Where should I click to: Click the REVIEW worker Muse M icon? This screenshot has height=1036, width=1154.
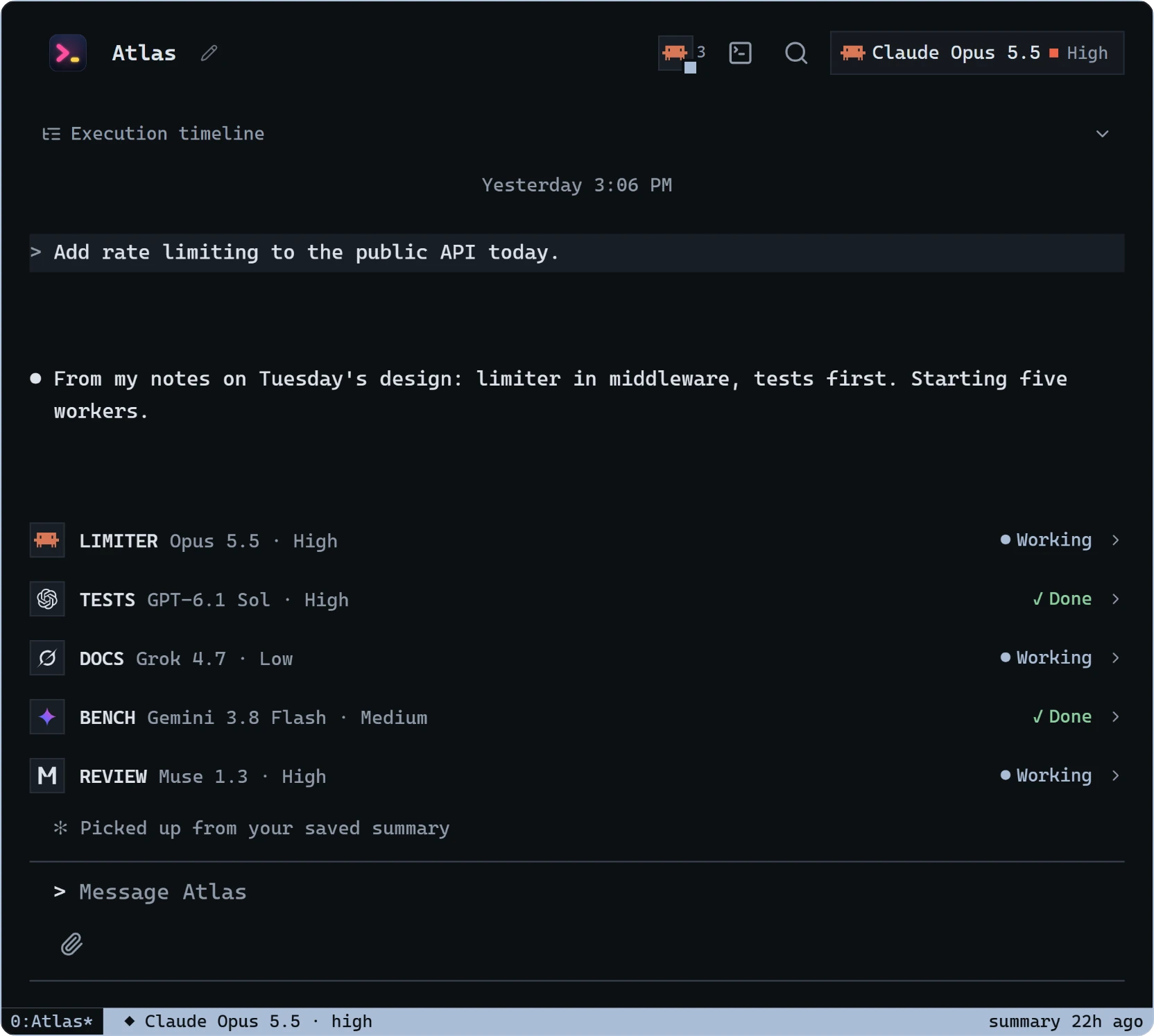[x=47, y=776]
